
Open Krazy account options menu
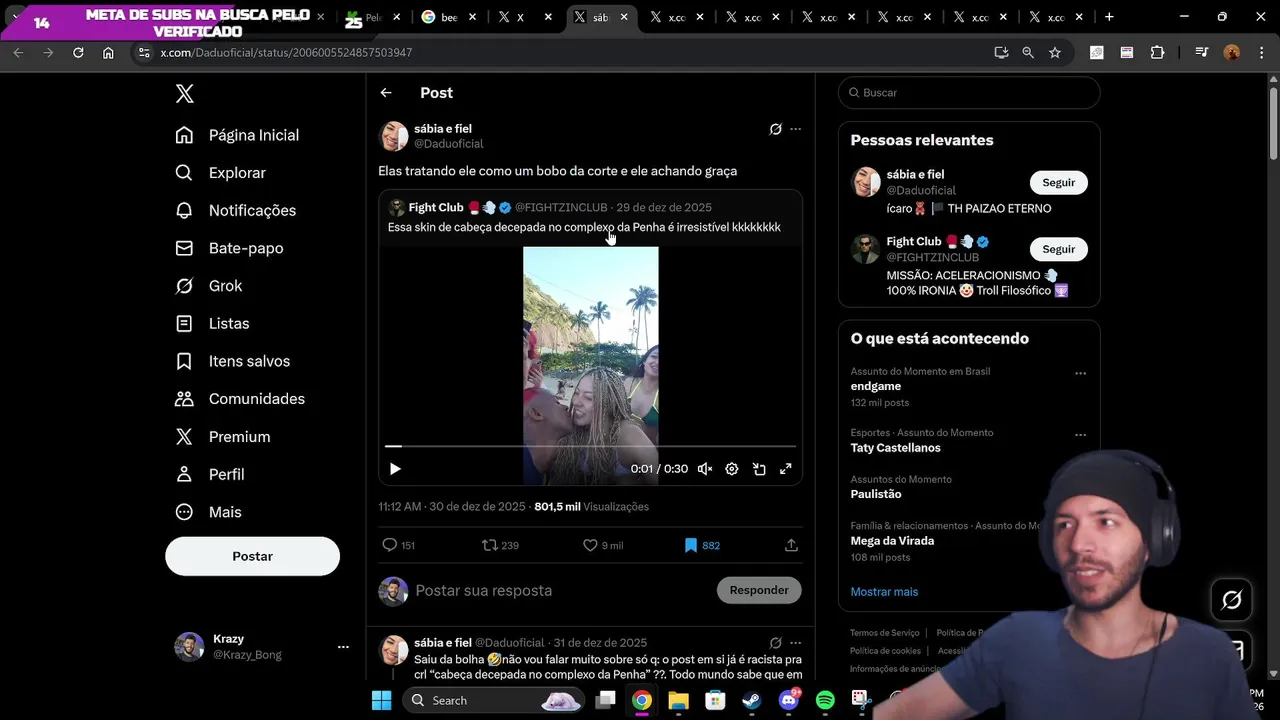point(343,647)
